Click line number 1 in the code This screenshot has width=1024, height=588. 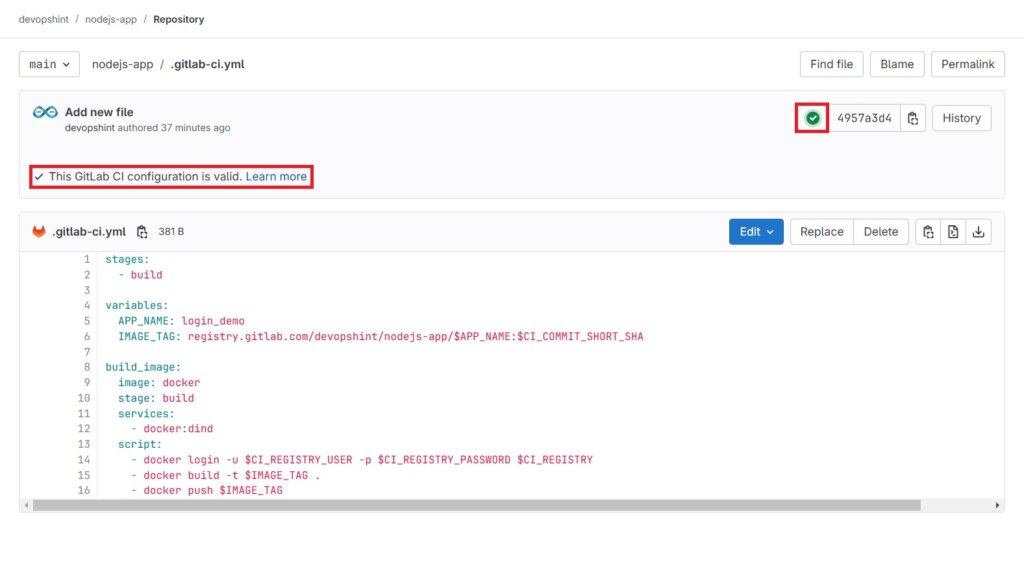point(87,259)
